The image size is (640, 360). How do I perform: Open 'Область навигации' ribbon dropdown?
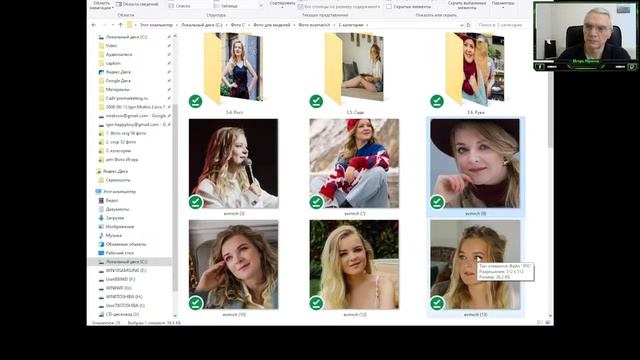(101, 5)
